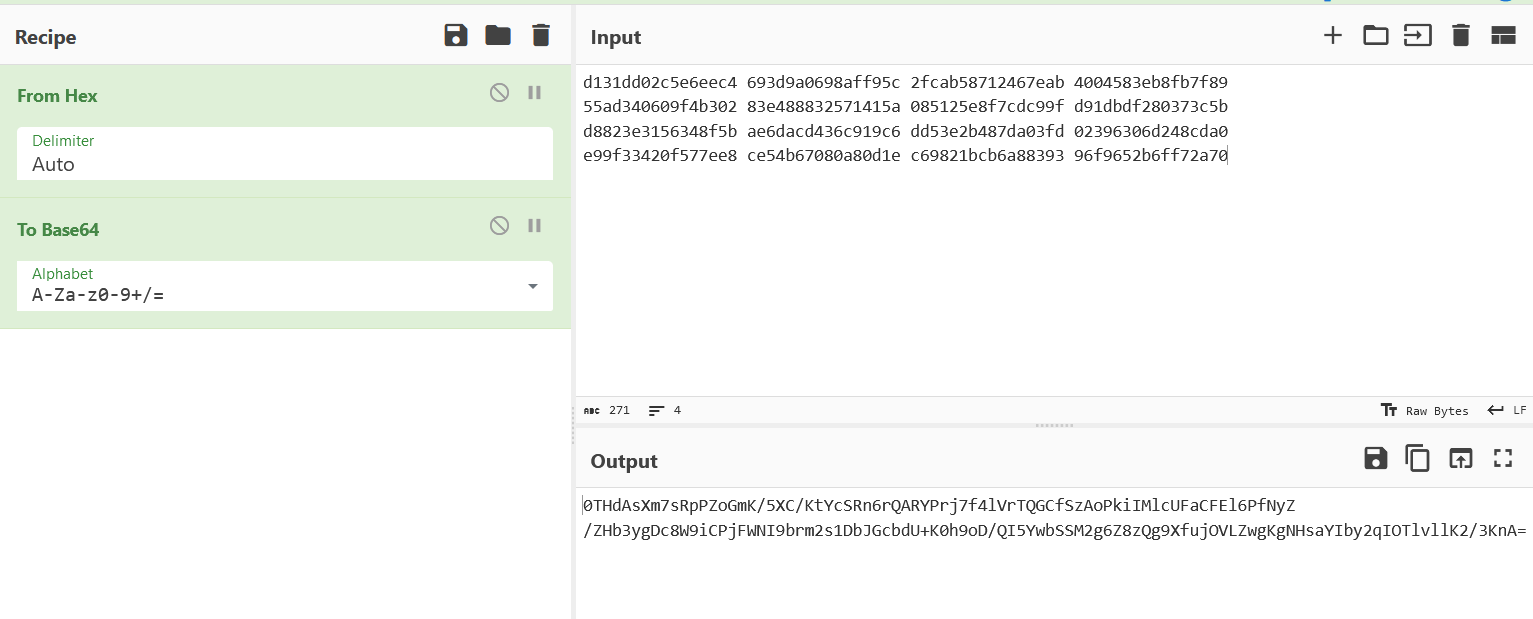Load a recipe with the folder icon

tap(498, 36)
